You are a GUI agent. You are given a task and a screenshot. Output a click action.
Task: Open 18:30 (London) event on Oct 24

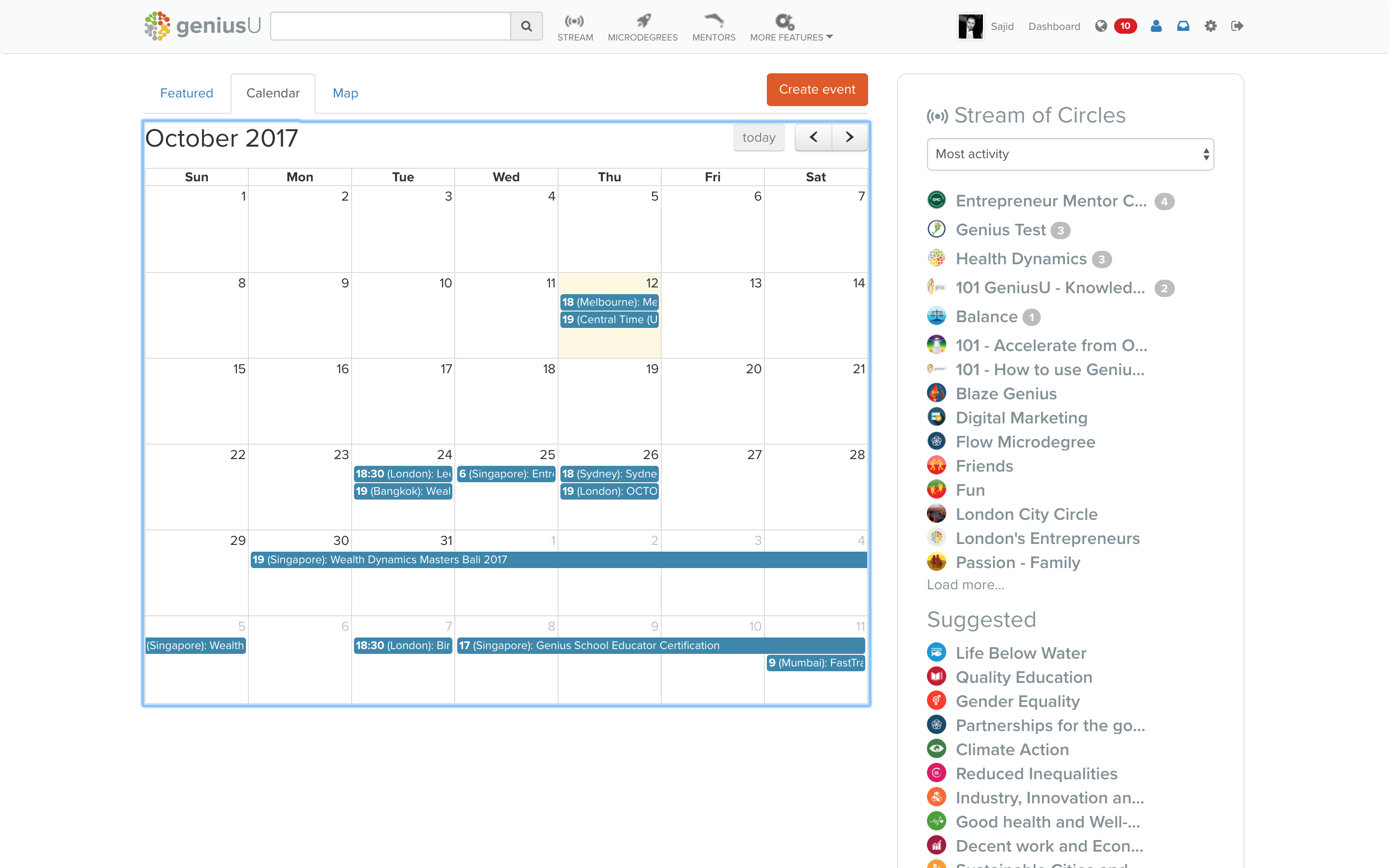point(403,474)
